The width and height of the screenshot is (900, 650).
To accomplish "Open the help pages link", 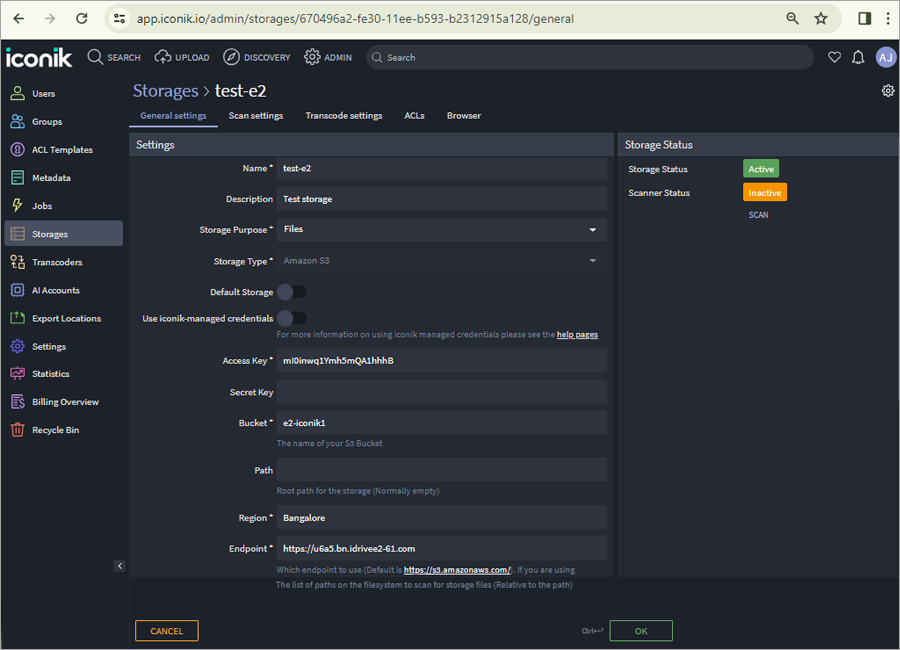I will (x=577, y=334).
